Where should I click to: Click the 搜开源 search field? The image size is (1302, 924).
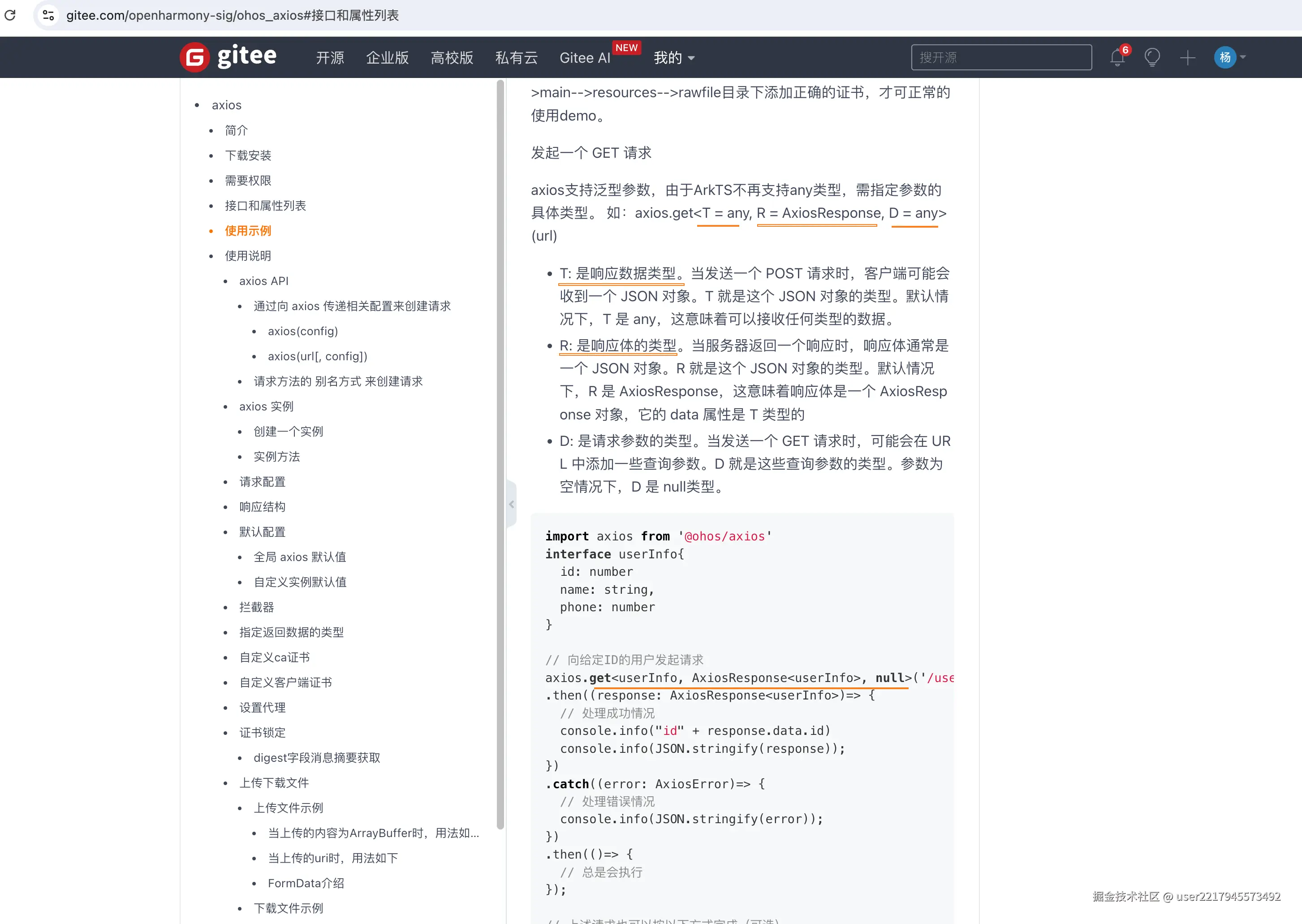tap(1000, 57)
